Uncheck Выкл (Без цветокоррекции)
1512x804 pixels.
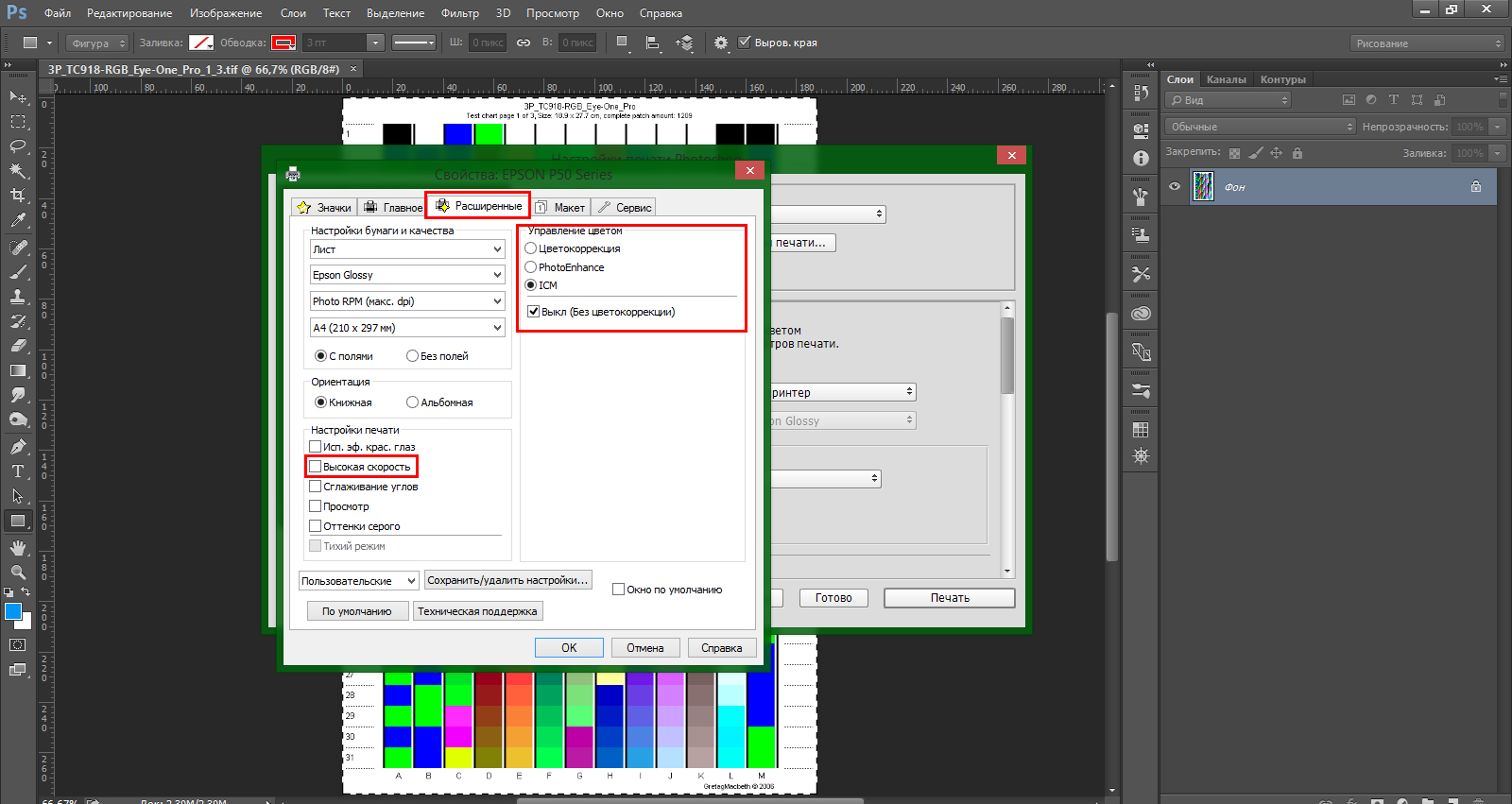pyautogui.click(x=534, y=312)
